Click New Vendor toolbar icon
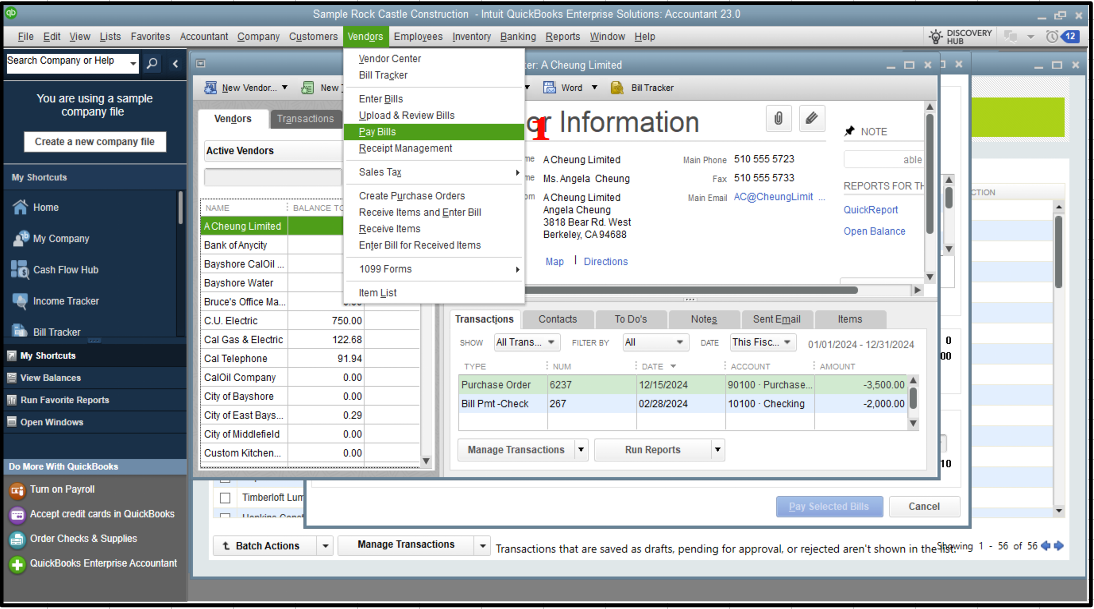 210,88
